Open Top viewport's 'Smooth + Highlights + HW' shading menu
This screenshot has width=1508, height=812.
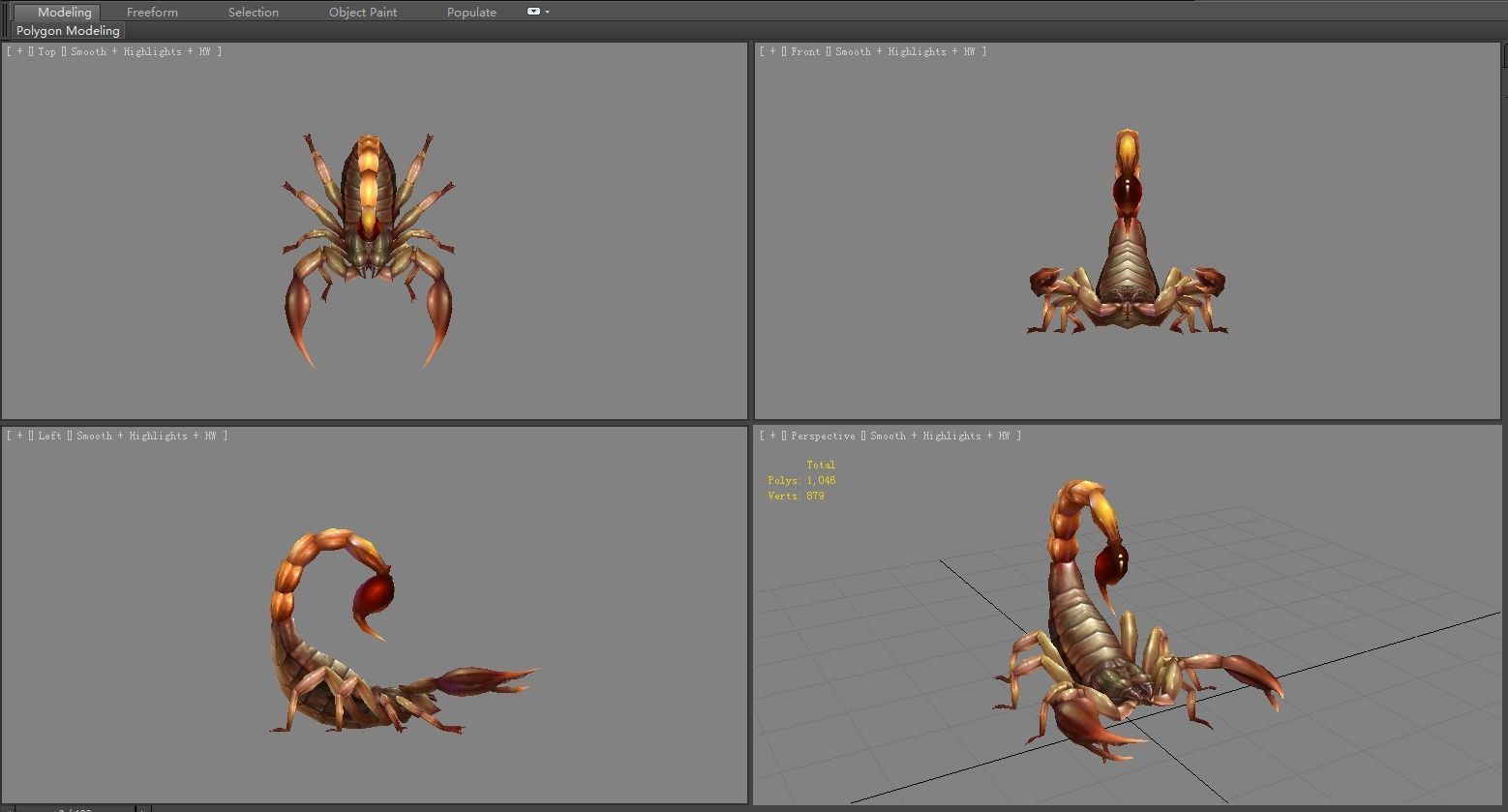click(140, 51)
